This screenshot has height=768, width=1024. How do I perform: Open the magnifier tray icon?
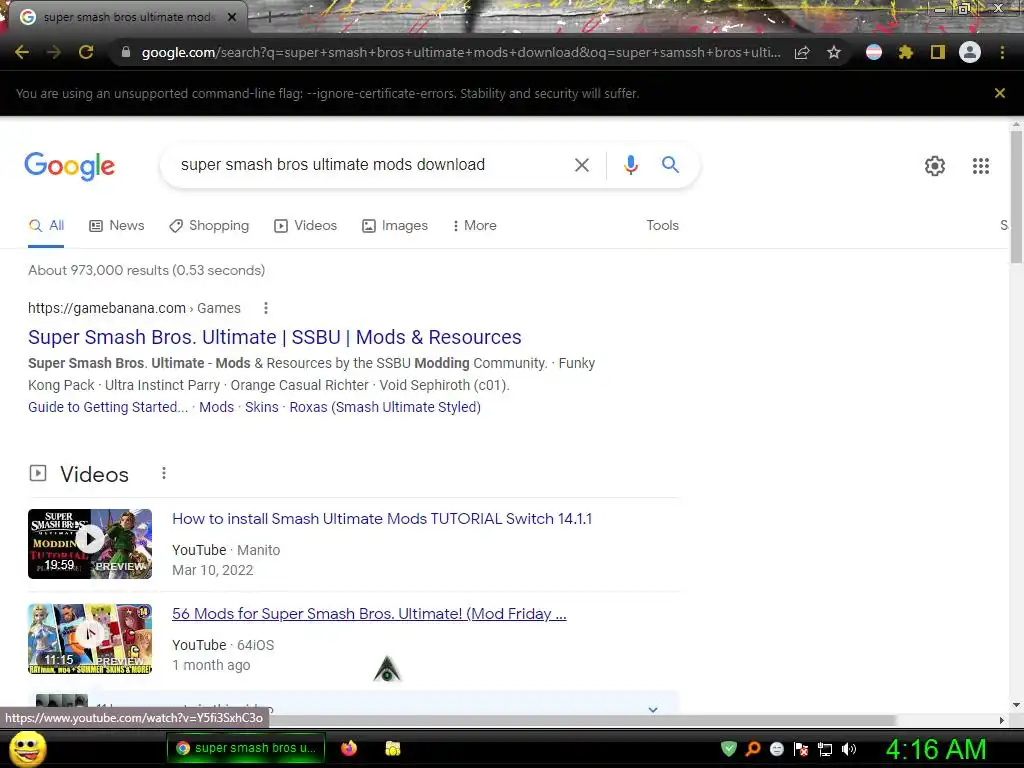[x=753, y=749]
